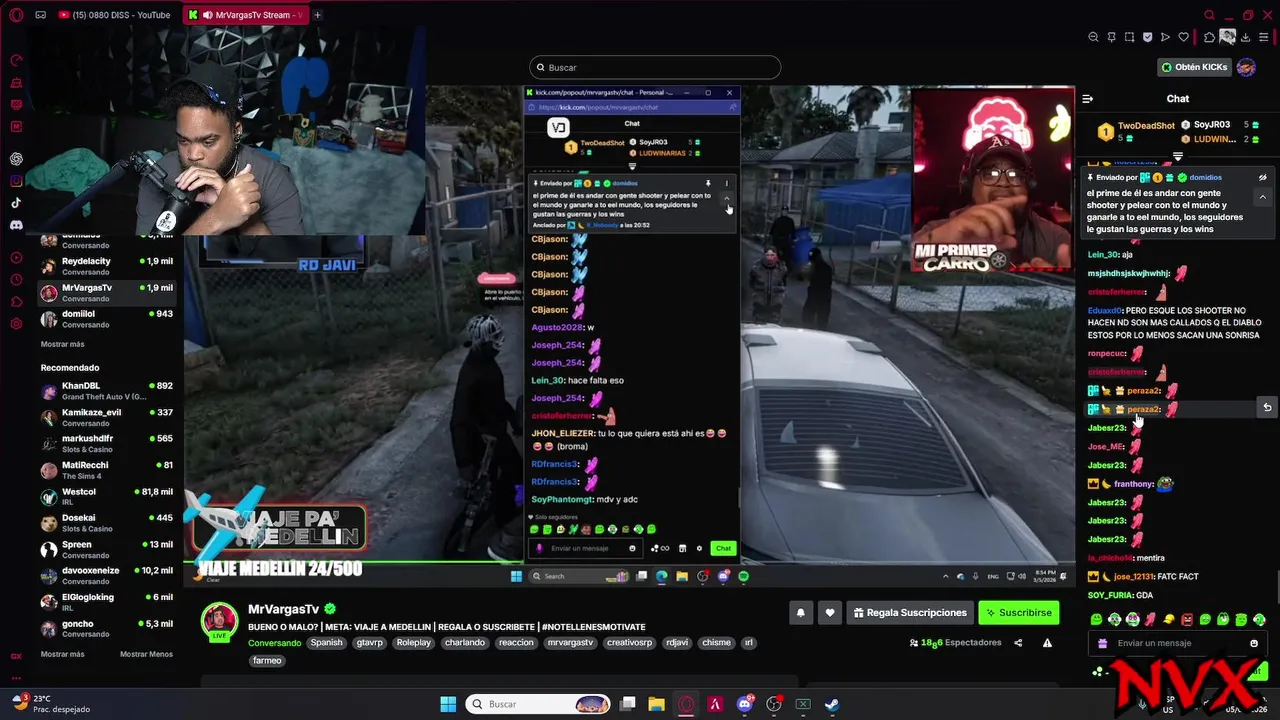Click the Windows Start button

448,704
